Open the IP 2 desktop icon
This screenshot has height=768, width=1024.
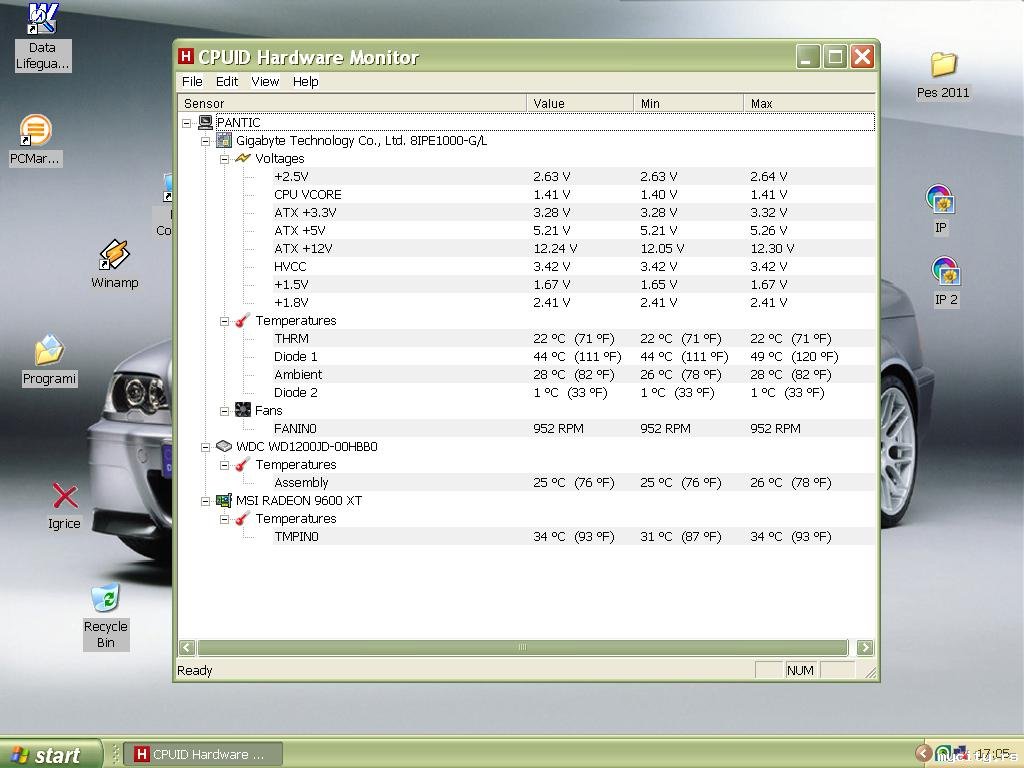(x=945, y=272)
